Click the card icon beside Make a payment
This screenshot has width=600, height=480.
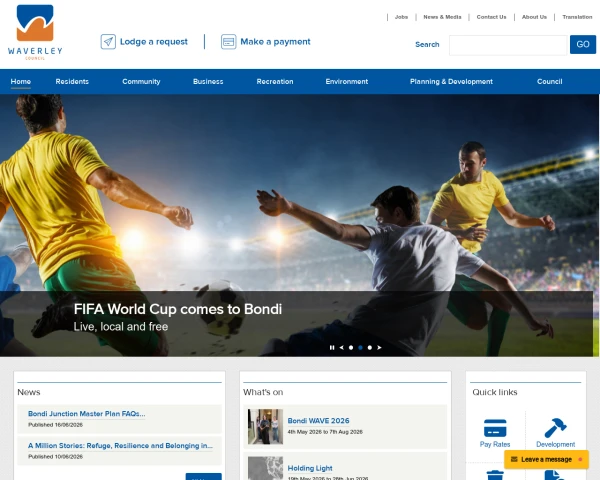(x=228, y=42)
